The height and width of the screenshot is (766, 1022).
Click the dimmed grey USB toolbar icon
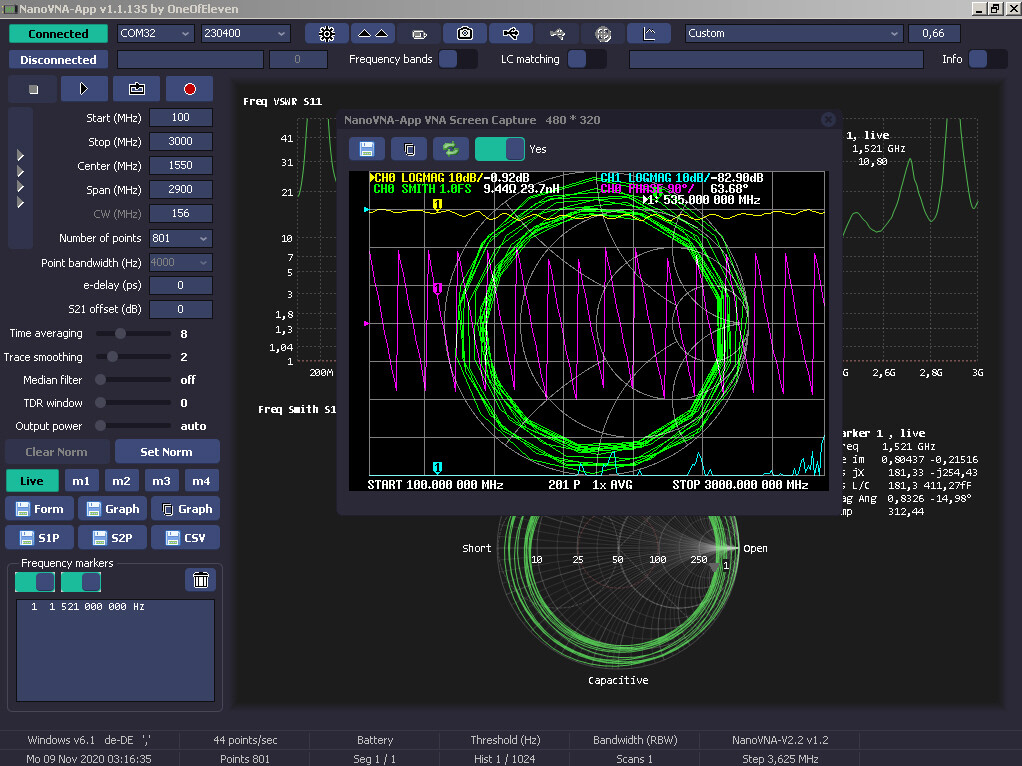pyautogui.click(x=557, y=33)
